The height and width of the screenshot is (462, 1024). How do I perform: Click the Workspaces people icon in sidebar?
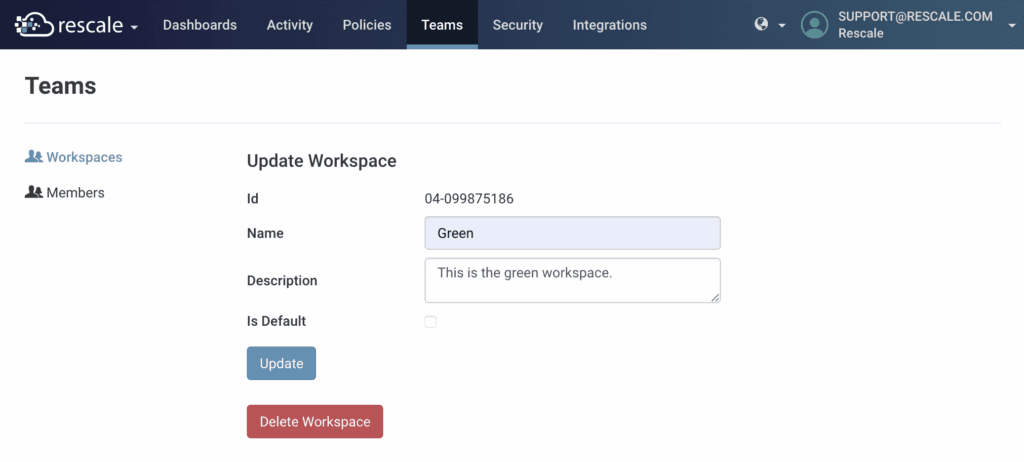[x=34, y=157]
